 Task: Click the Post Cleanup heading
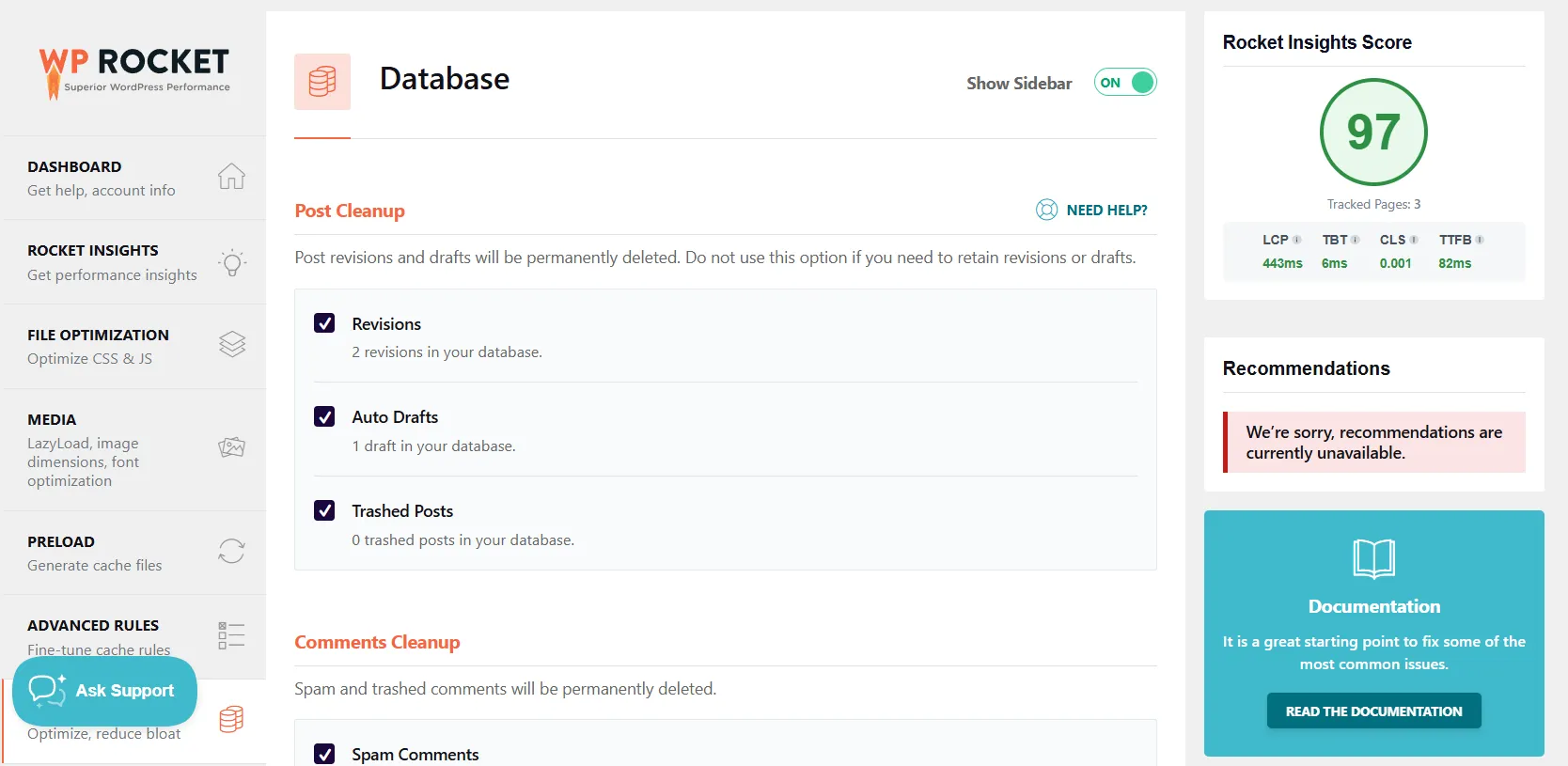(x=350, y=211)
